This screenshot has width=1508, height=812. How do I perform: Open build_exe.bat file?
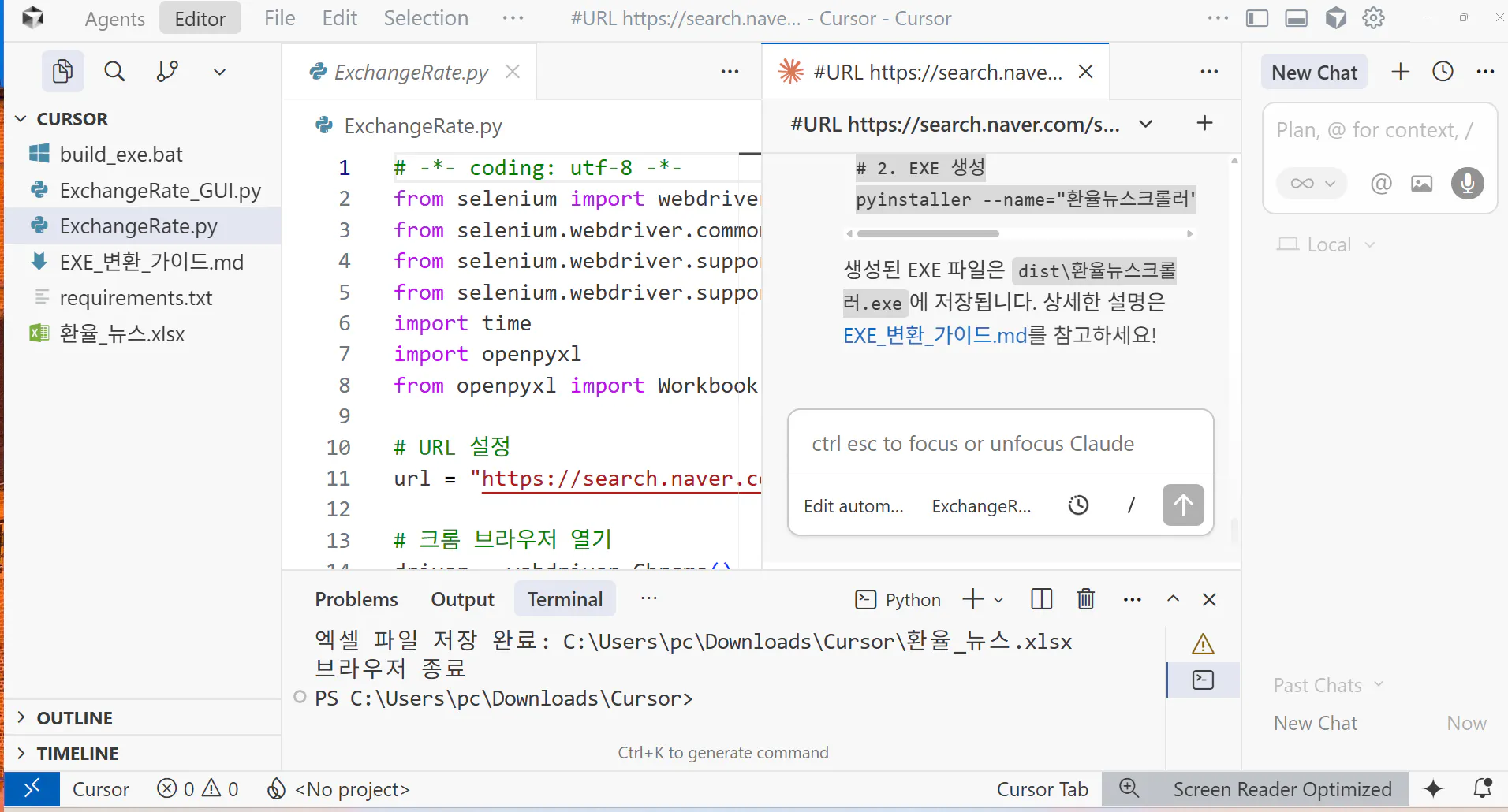pyautogui.click(x=121, y=155)
